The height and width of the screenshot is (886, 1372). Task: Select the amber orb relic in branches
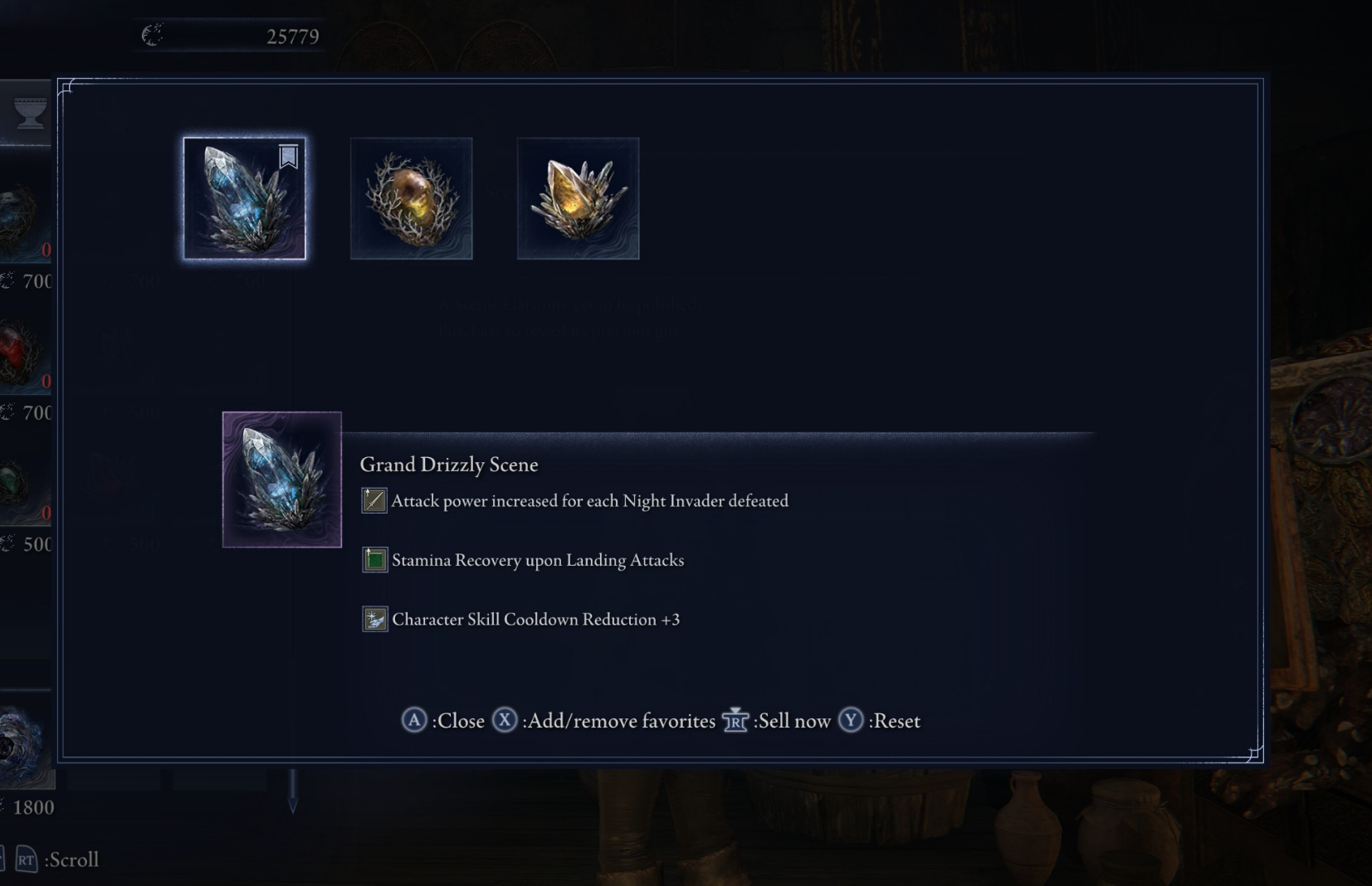[411, 198]
